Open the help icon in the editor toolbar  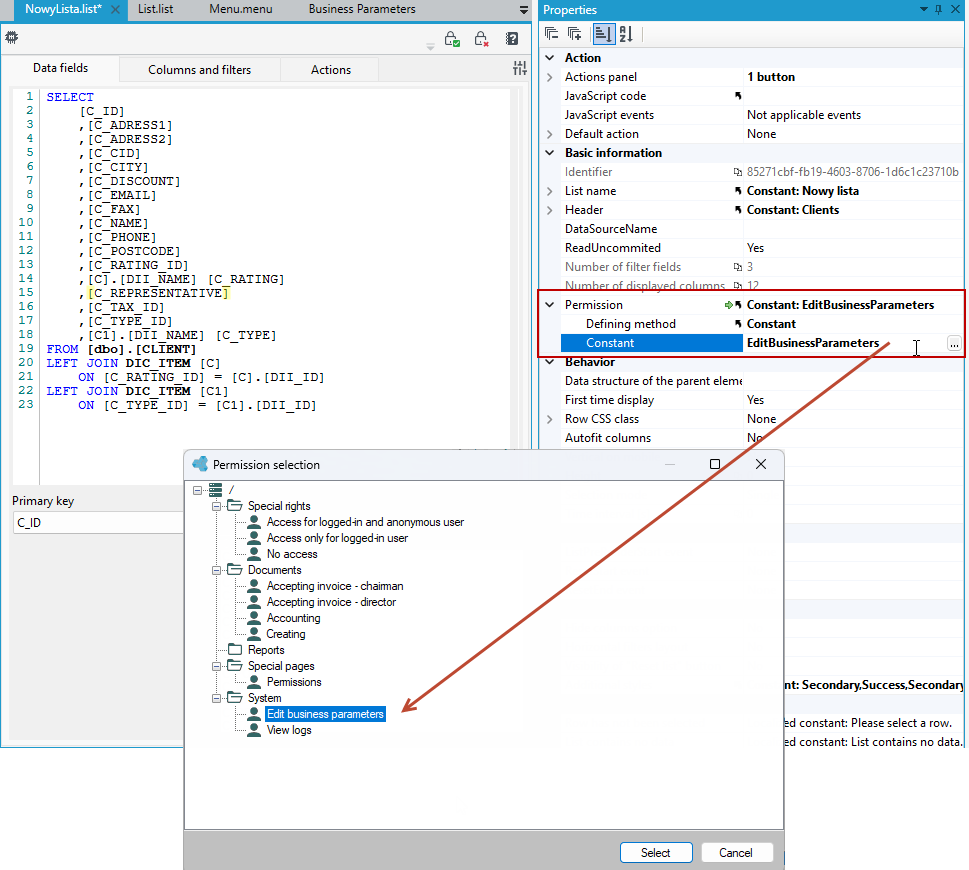[x=512, y=39]
